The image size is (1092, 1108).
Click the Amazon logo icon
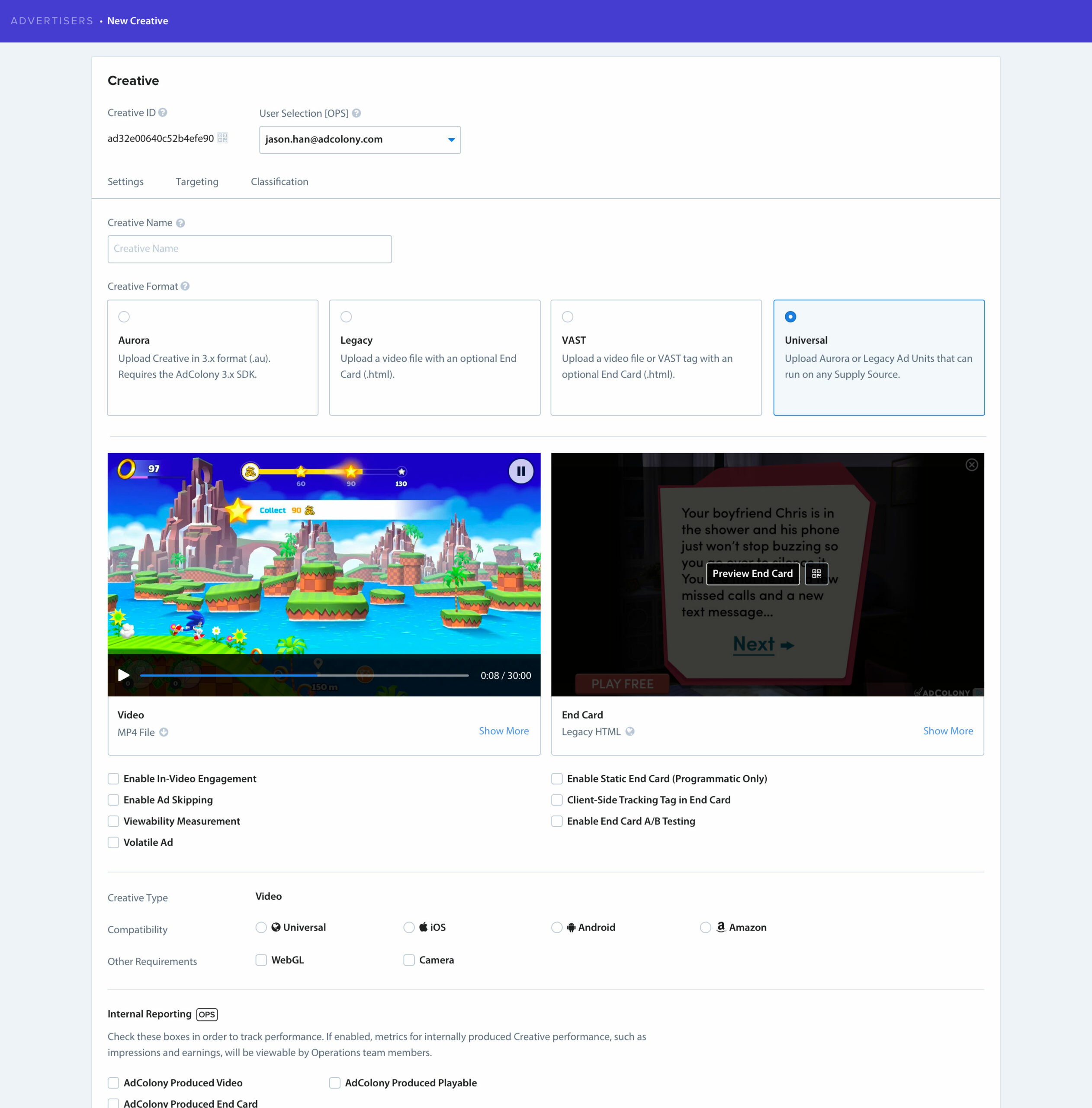[x=721, y=927]
